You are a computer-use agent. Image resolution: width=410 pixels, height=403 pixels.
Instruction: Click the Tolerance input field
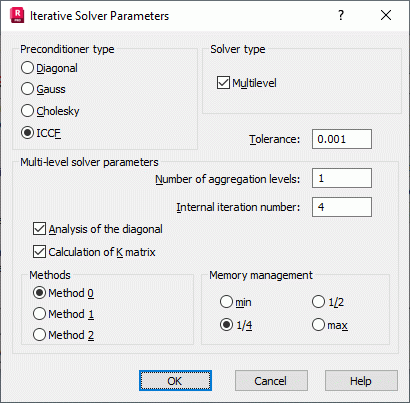point(342,139)
